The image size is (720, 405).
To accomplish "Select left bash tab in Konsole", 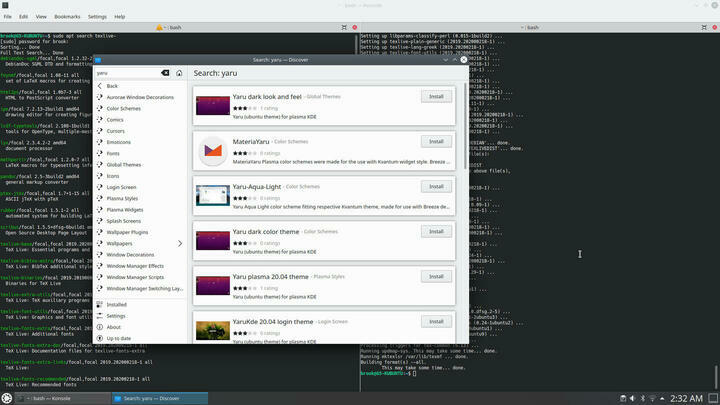I will [x=169, y=28].
